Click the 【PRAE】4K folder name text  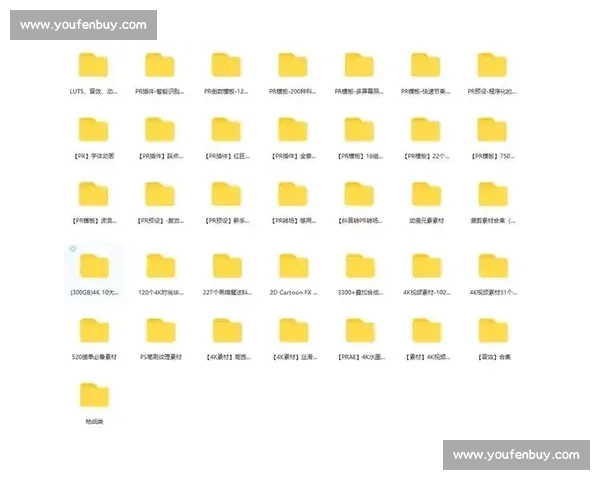(360, 356)
